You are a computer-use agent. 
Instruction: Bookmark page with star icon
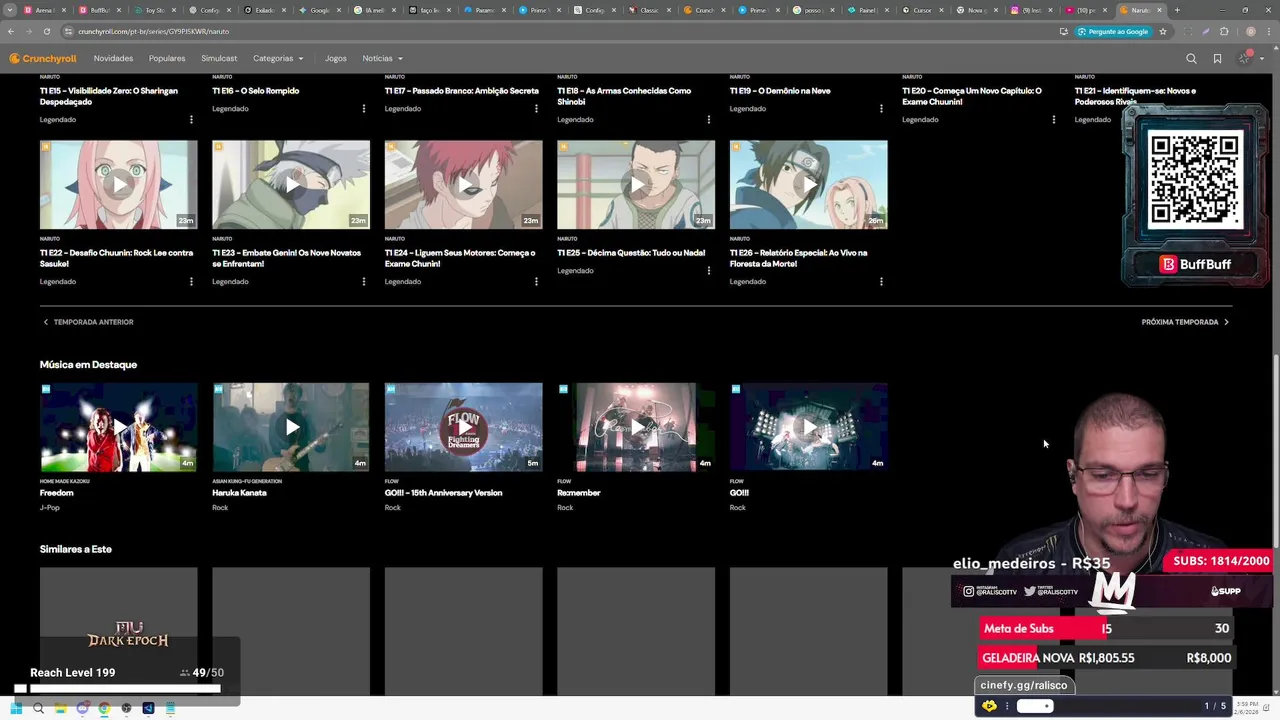point(1163,31)
